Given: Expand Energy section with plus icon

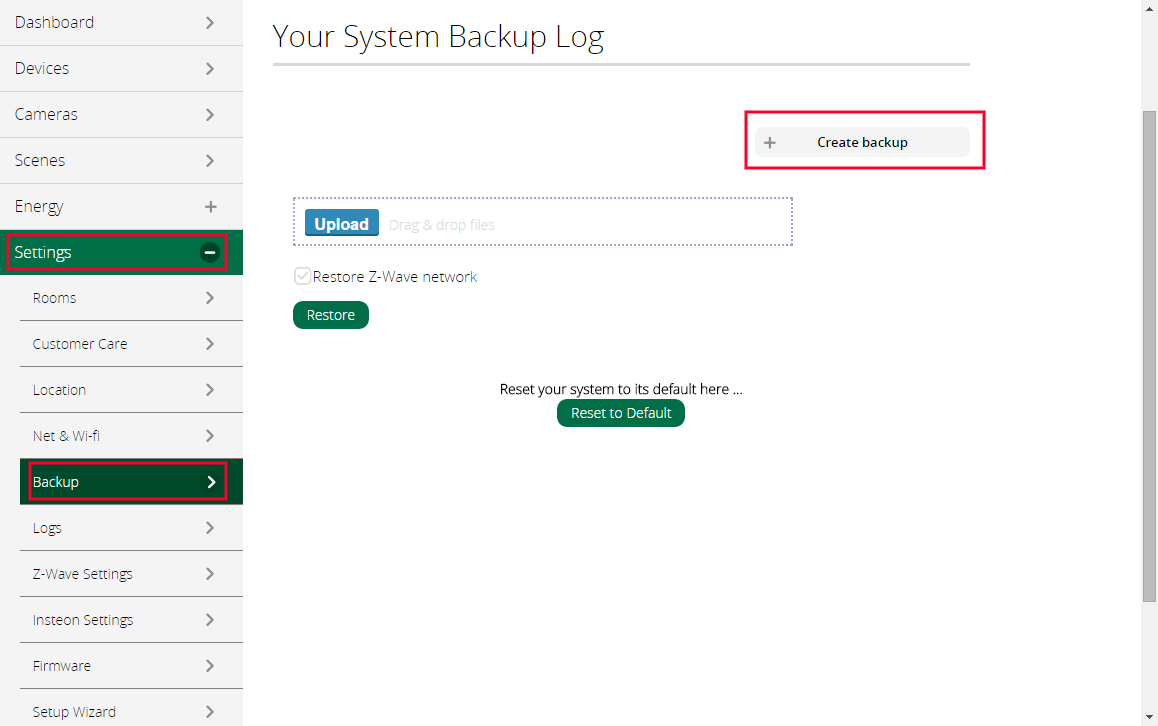Looking at the screenshot, I should [210, 207].
